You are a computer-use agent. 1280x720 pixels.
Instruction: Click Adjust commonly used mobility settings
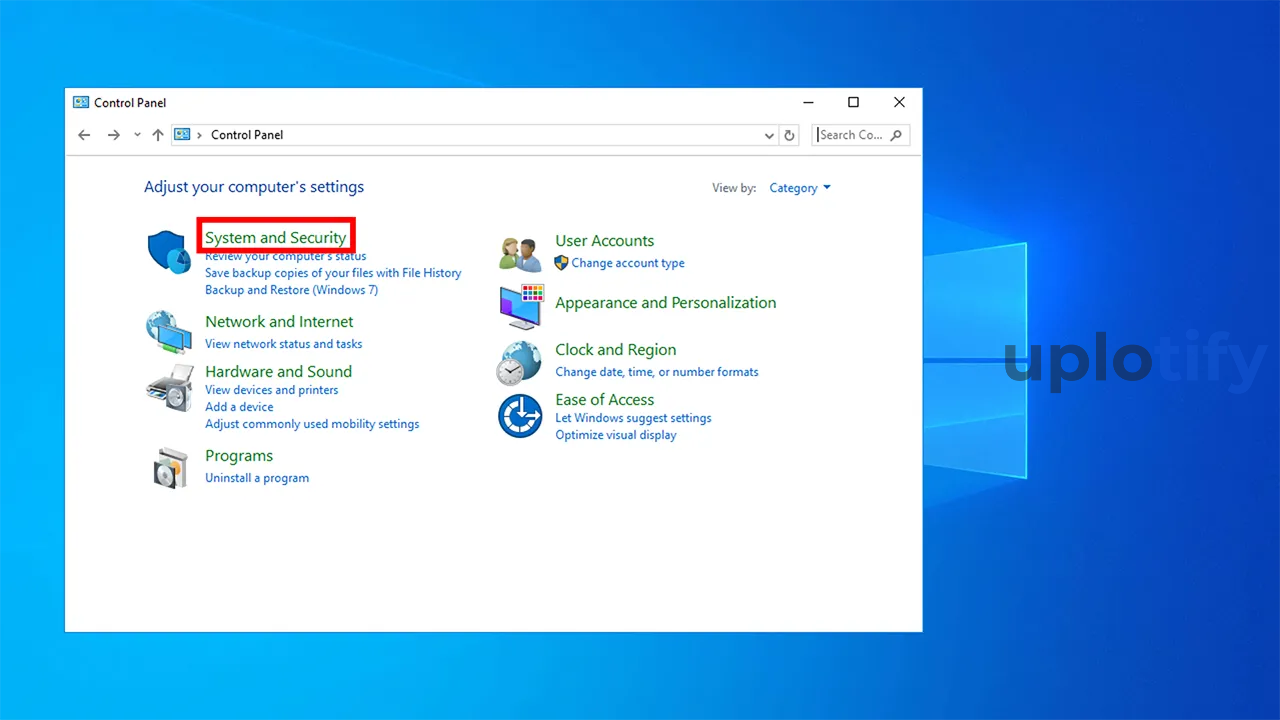[312, 424]
